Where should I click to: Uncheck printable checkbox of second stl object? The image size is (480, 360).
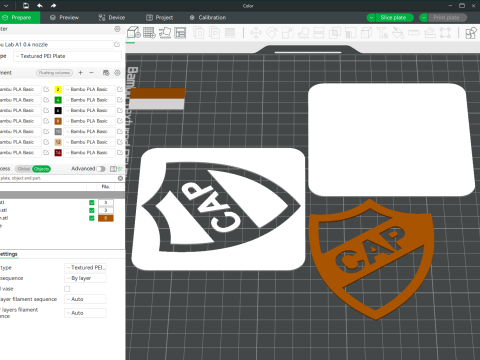(x=92, y=210)
